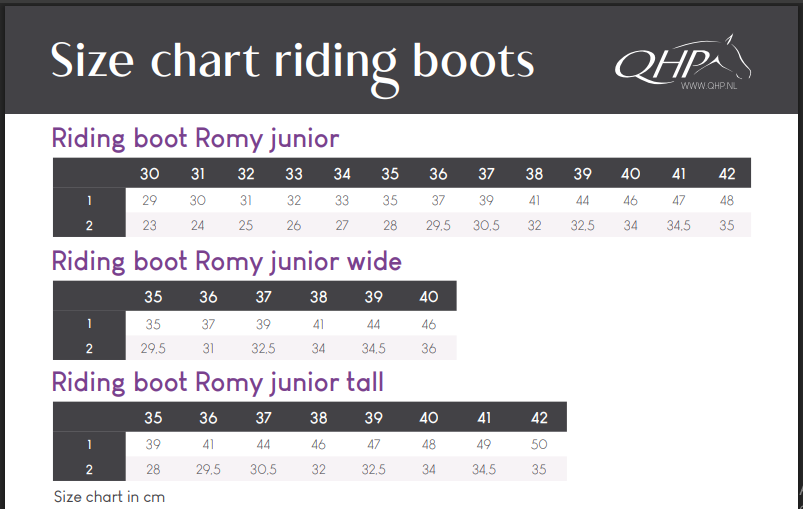
Task: Click the 'Size chart riding boots' title
Action: [292, 61]
